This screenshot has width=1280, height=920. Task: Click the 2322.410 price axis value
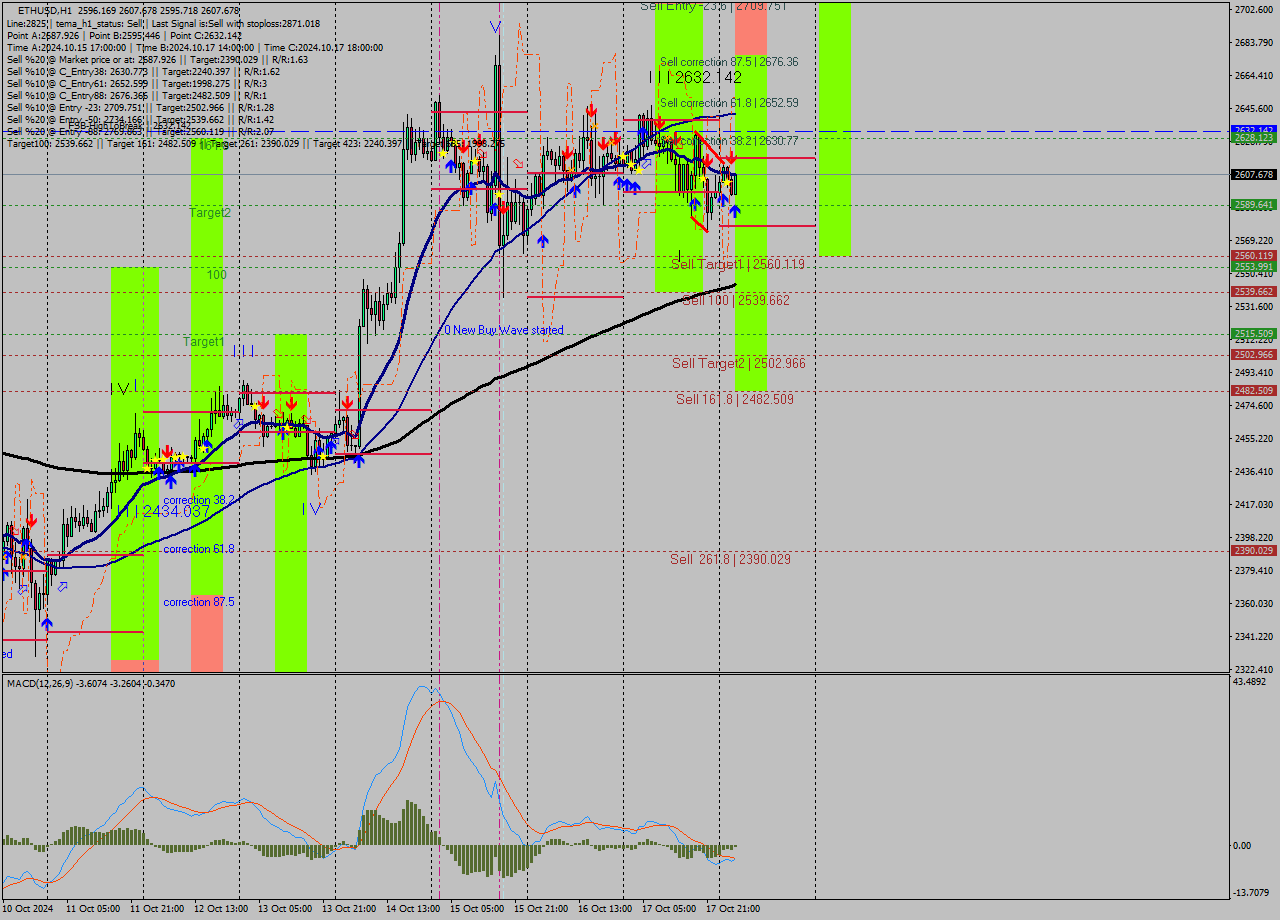point(1254,669)
